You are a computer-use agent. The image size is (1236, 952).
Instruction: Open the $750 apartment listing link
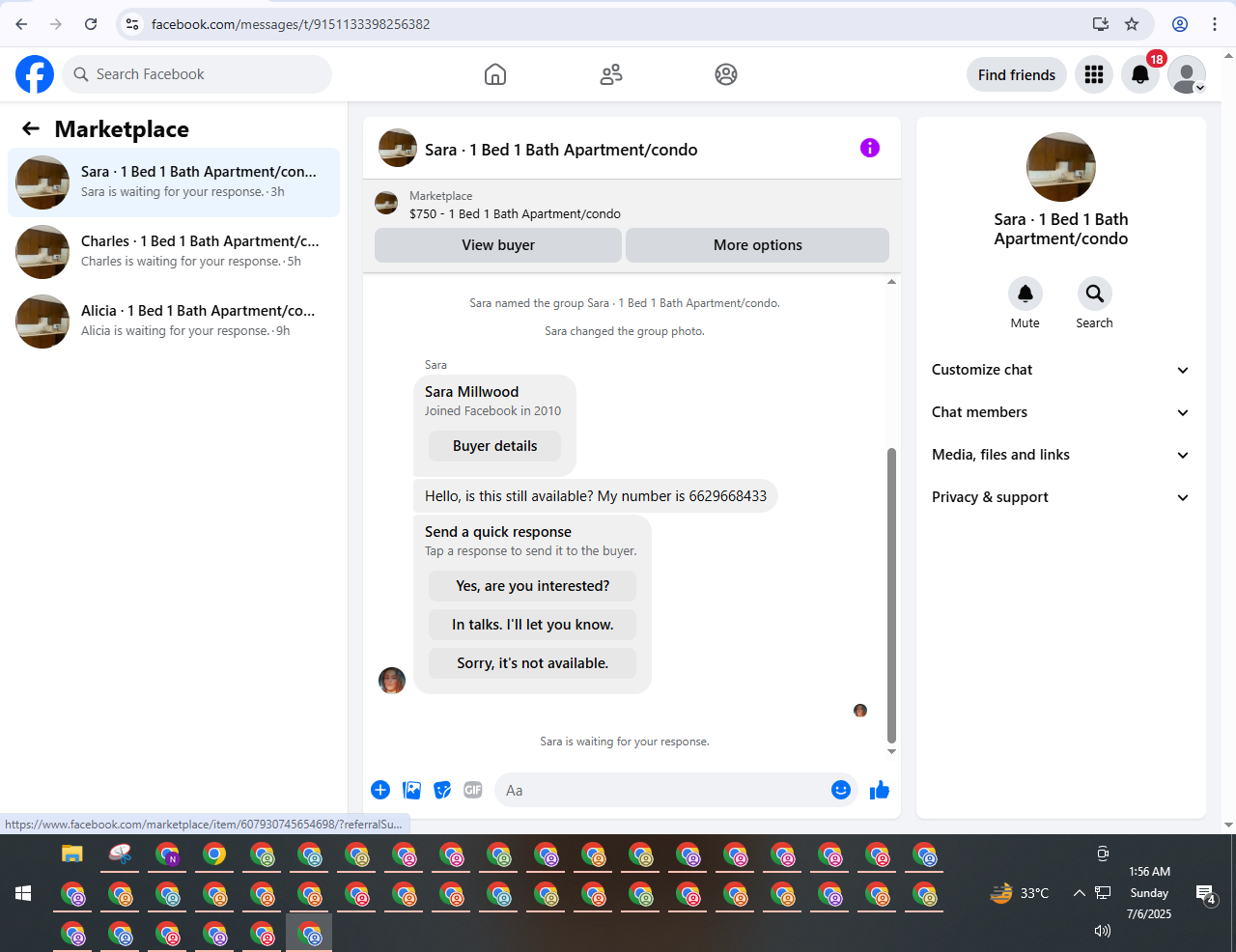click(515, 214)
